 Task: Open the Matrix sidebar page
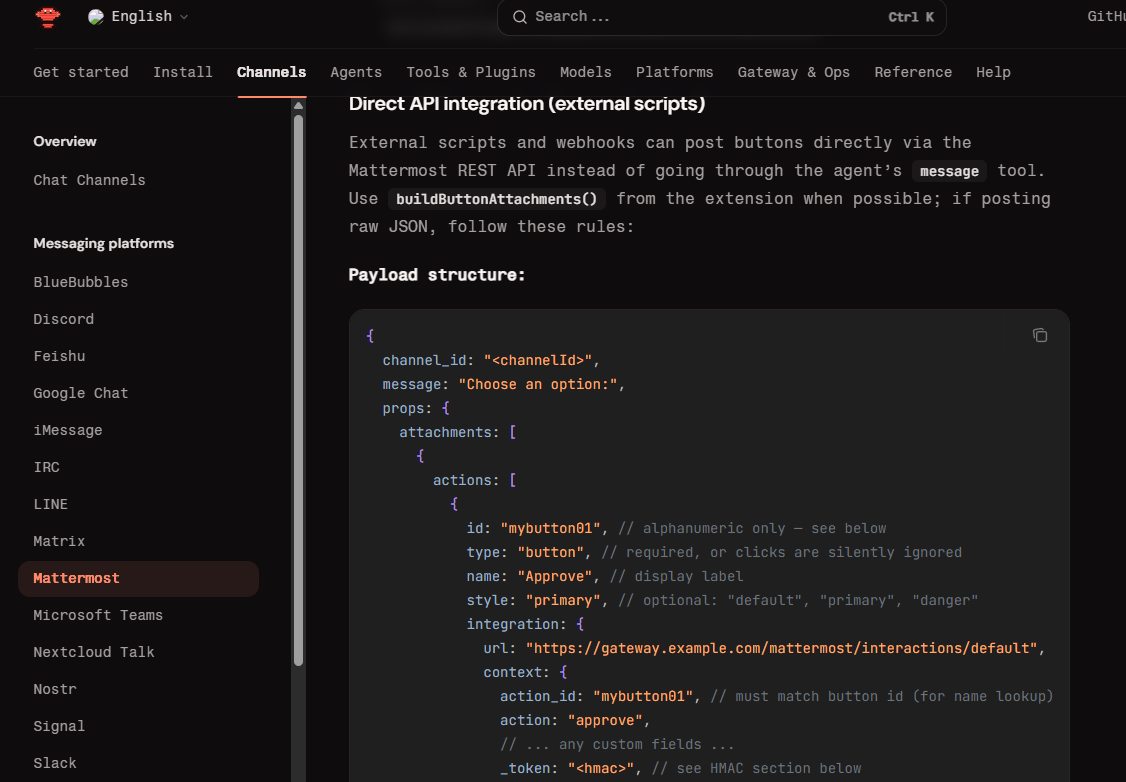pos(59,541)
